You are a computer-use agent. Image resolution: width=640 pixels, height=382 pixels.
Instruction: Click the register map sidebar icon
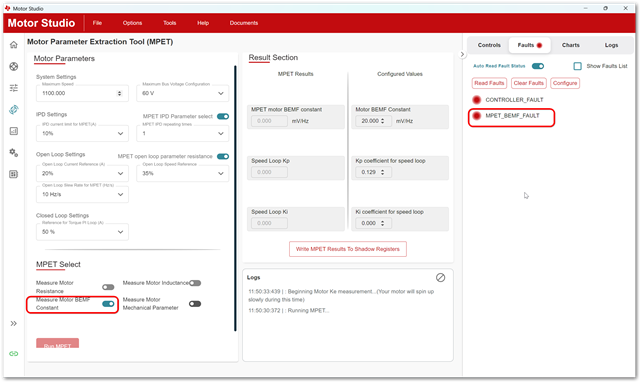click(x=13, y=174)
